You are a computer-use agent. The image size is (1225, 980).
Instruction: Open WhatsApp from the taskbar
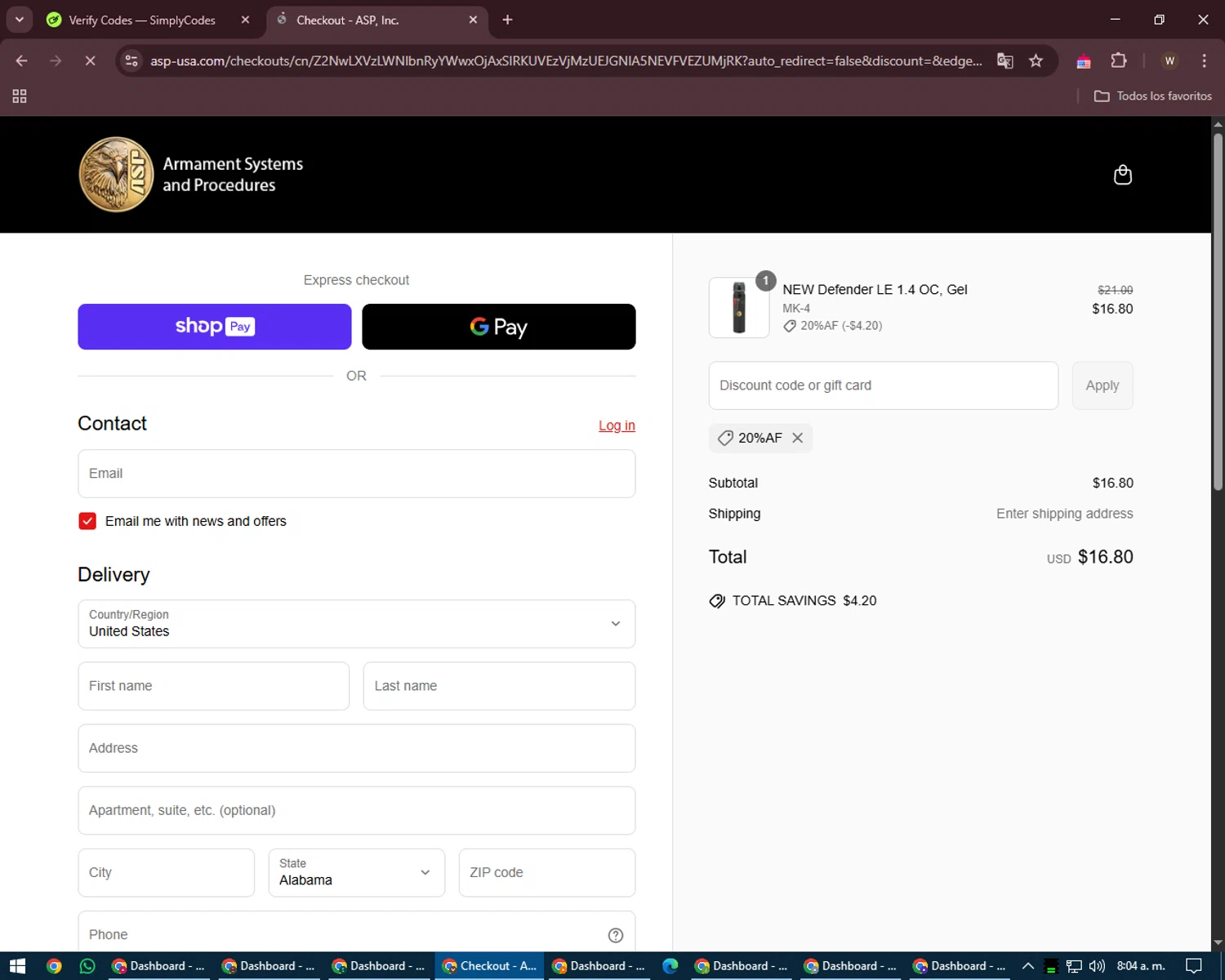tap(87, 966)
